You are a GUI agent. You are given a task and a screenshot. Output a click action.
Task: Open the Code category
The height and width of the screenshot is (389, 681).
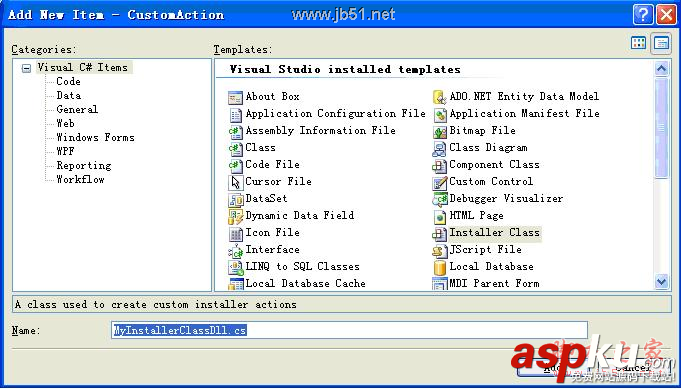coord(68,82)
